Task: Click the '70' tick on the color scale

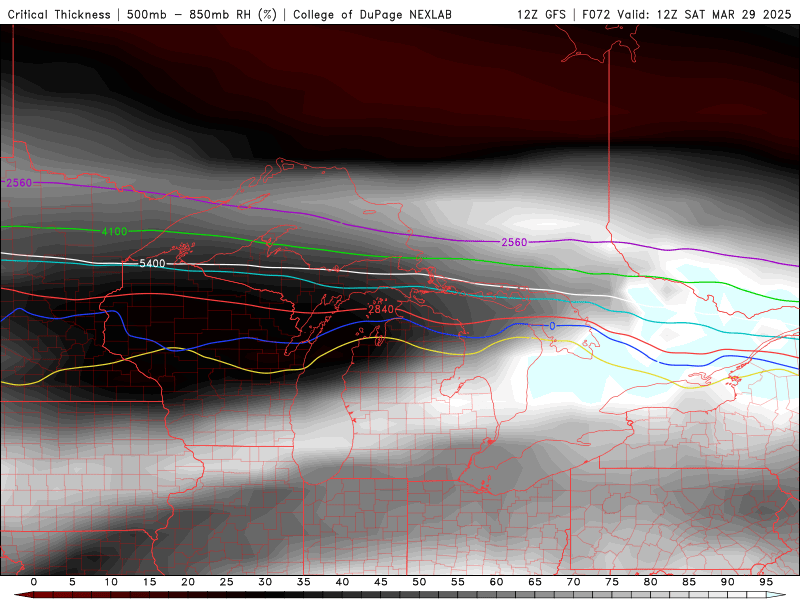Action: click(x=573, y=582)
